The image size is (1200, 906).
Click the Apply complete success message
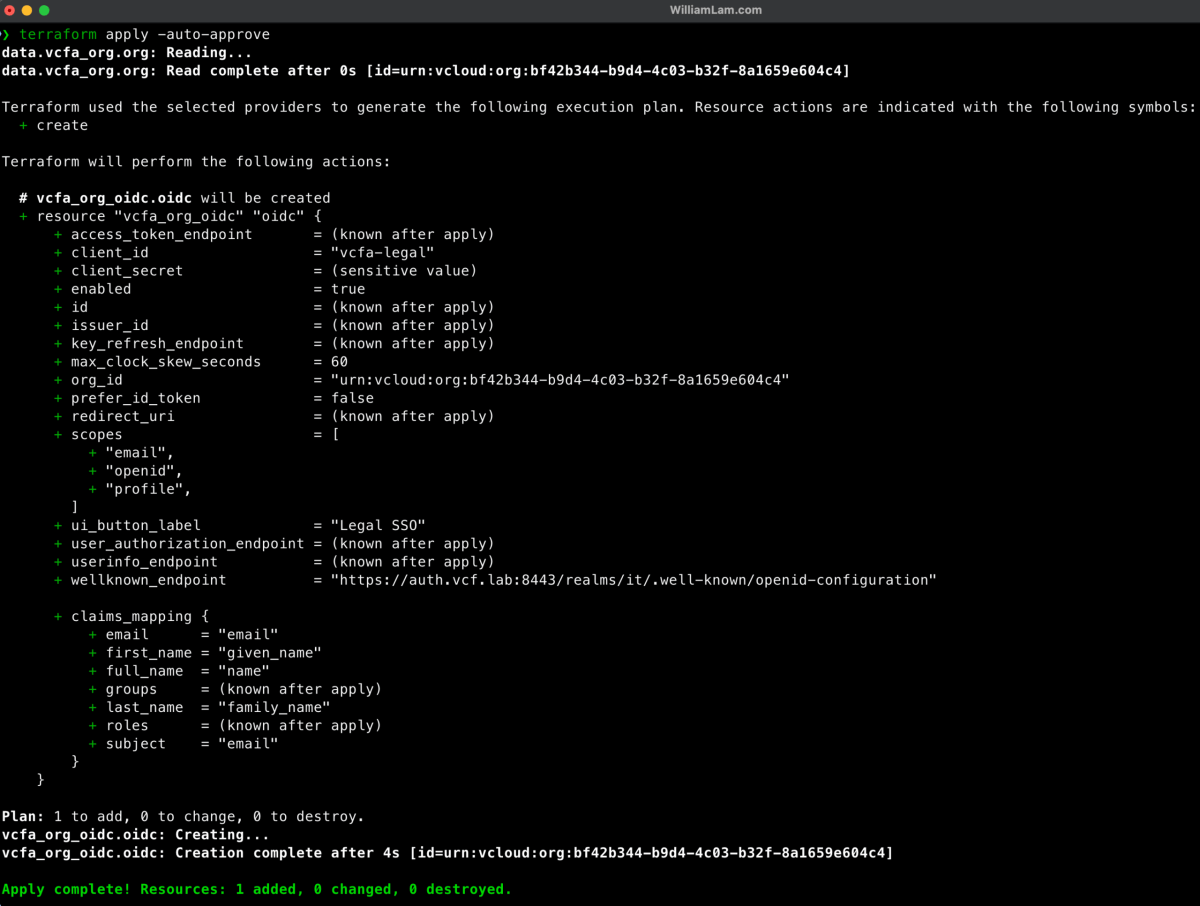[x=256, y=889]
